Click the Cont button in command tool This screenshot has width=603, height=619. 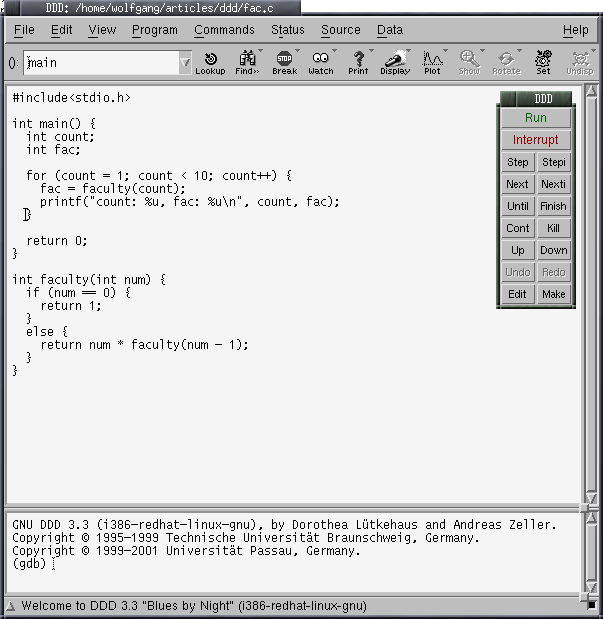518,228
